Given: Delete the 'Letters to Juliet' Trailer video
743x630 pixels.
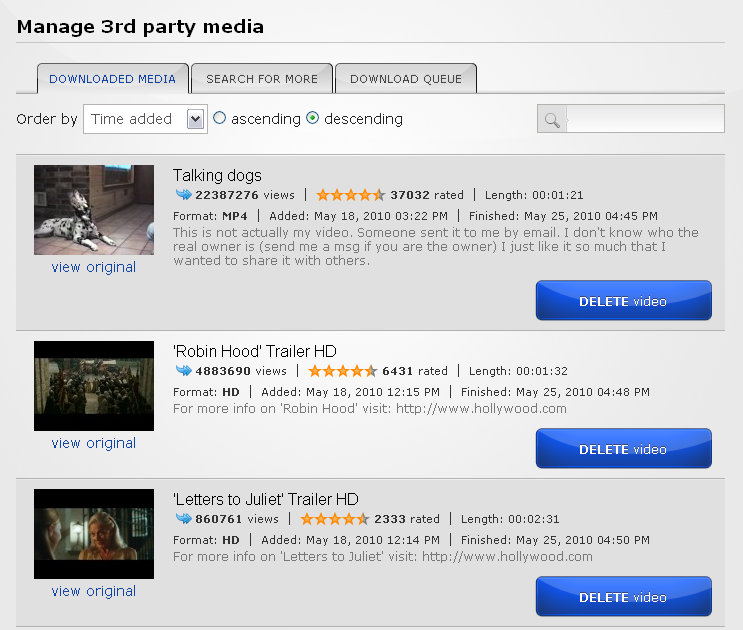Looking at the screenshot, I should [624, 596].
